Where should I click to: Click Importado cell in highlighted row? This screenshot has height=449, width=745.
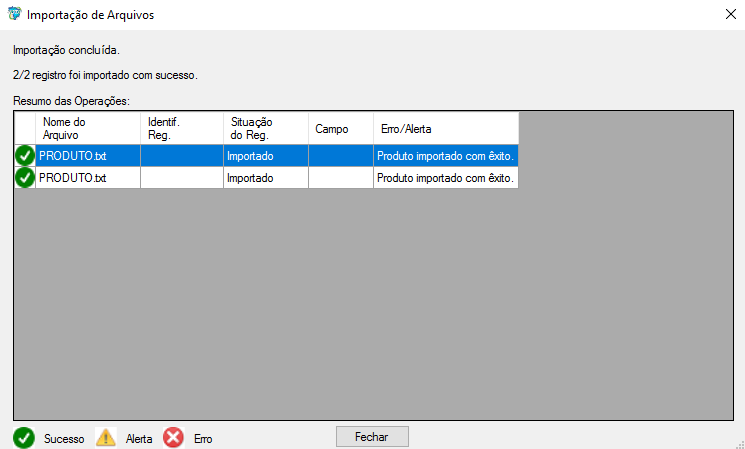266,156
